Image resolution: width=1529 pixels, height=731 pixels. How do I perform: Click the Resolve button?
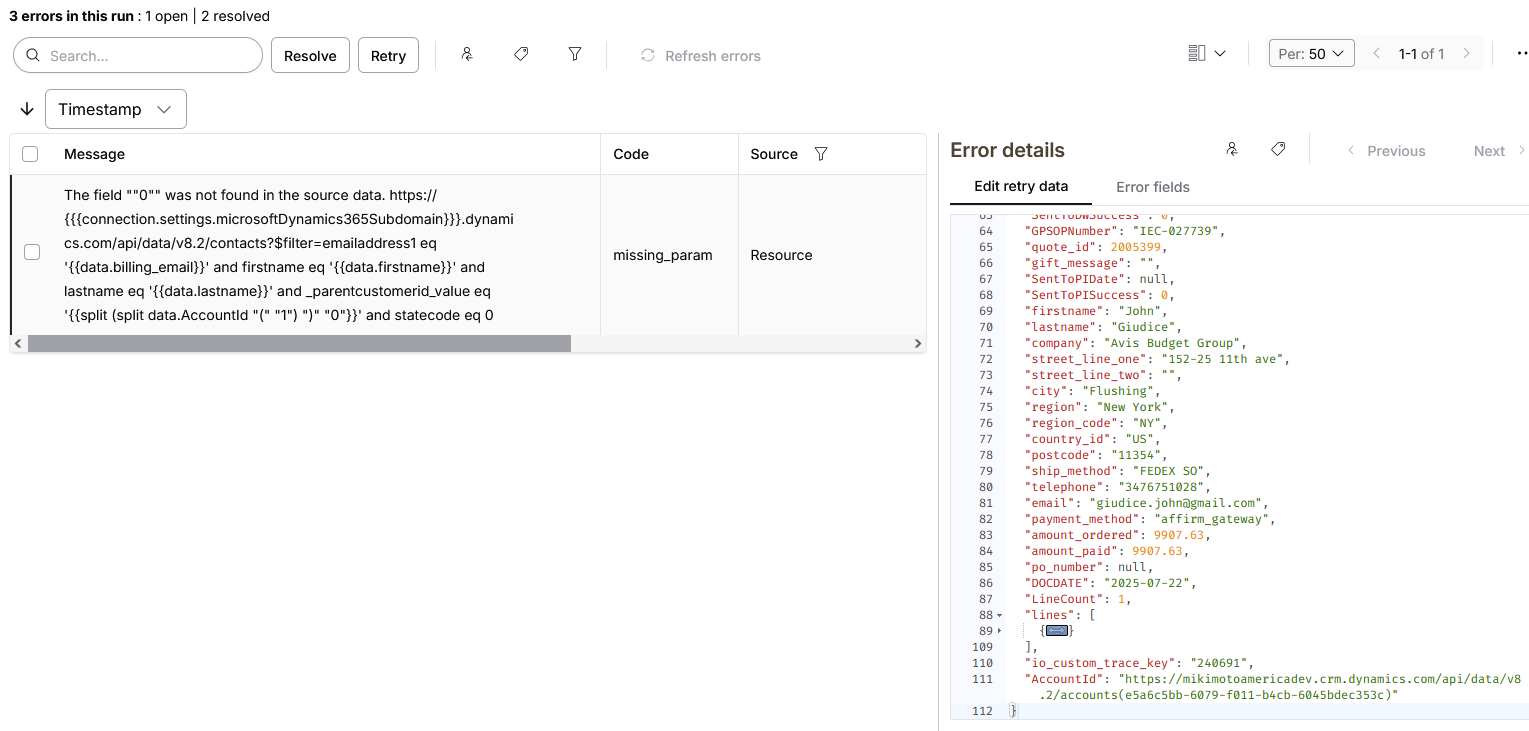310,56
